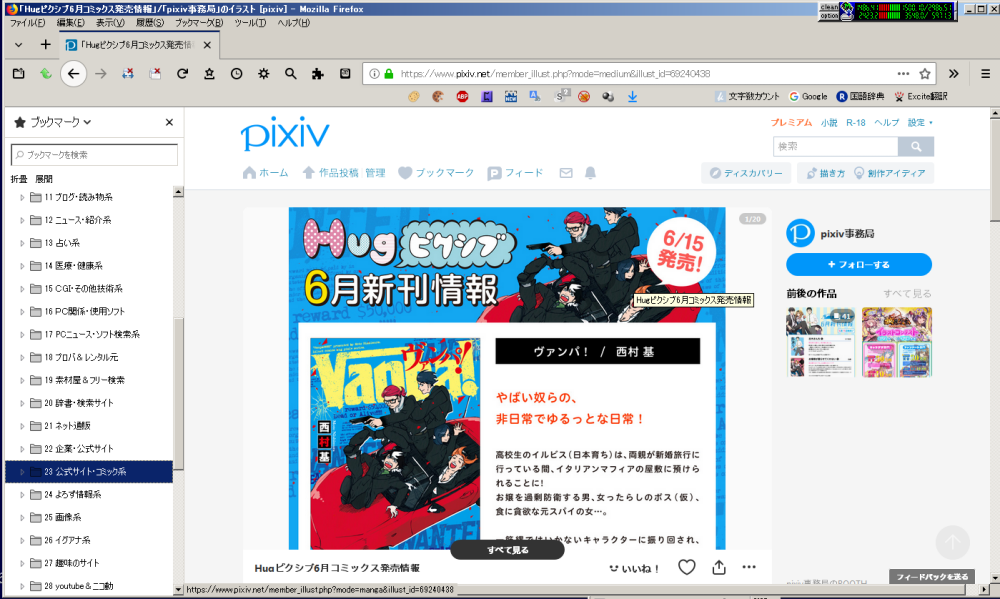The image size is (1000, 599).
Task: Click the pixiv 検索 input field
Action: point(835,147)
